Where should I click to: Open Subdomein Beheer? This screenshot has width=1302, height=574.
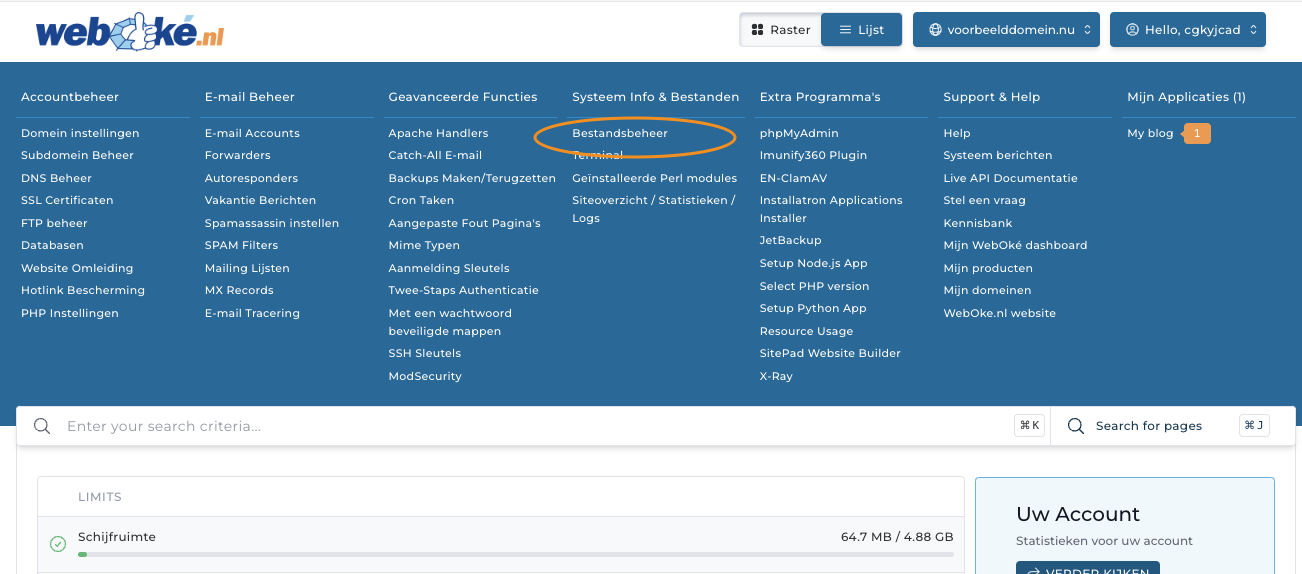pyautogui.click(x=77, y=155)
